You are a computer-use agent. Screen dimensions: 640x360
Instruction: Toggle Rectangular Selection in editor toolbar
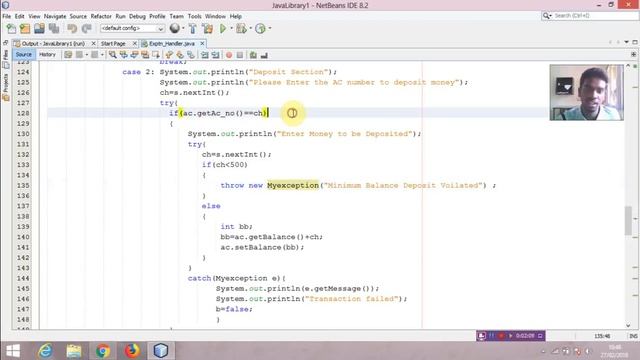pos(156,55)
